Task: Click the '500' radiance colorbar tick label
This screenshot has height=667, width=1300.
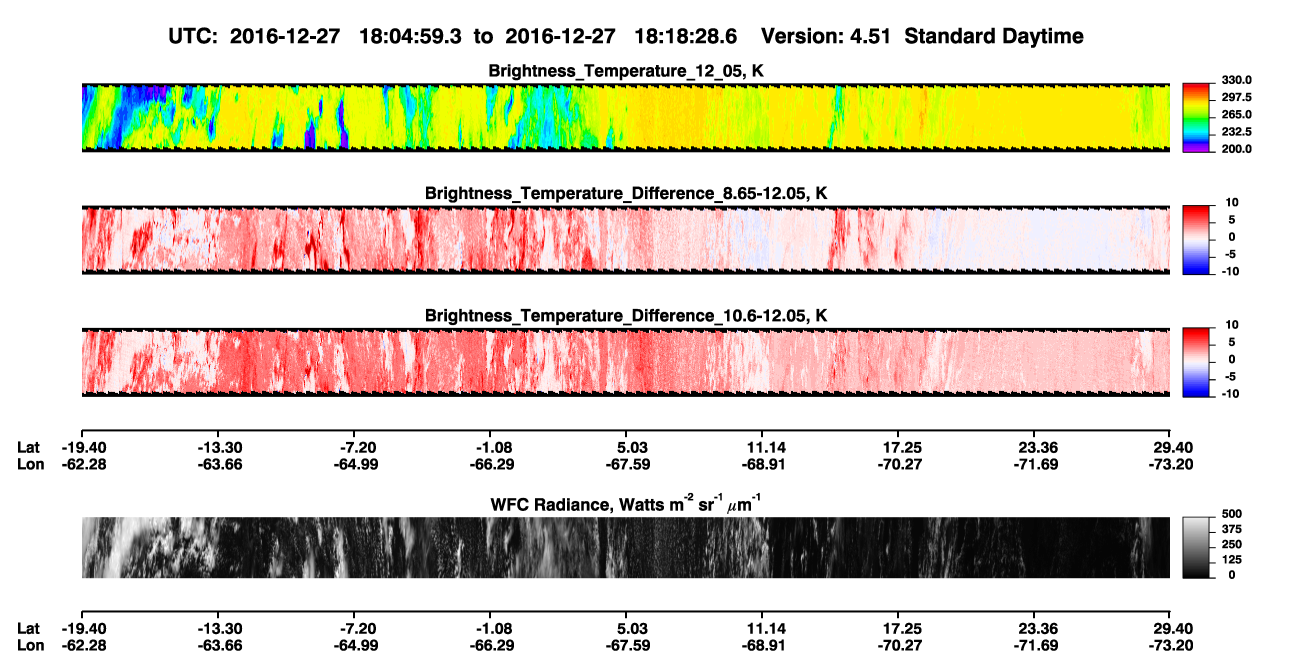Action: pos(1231,513)
